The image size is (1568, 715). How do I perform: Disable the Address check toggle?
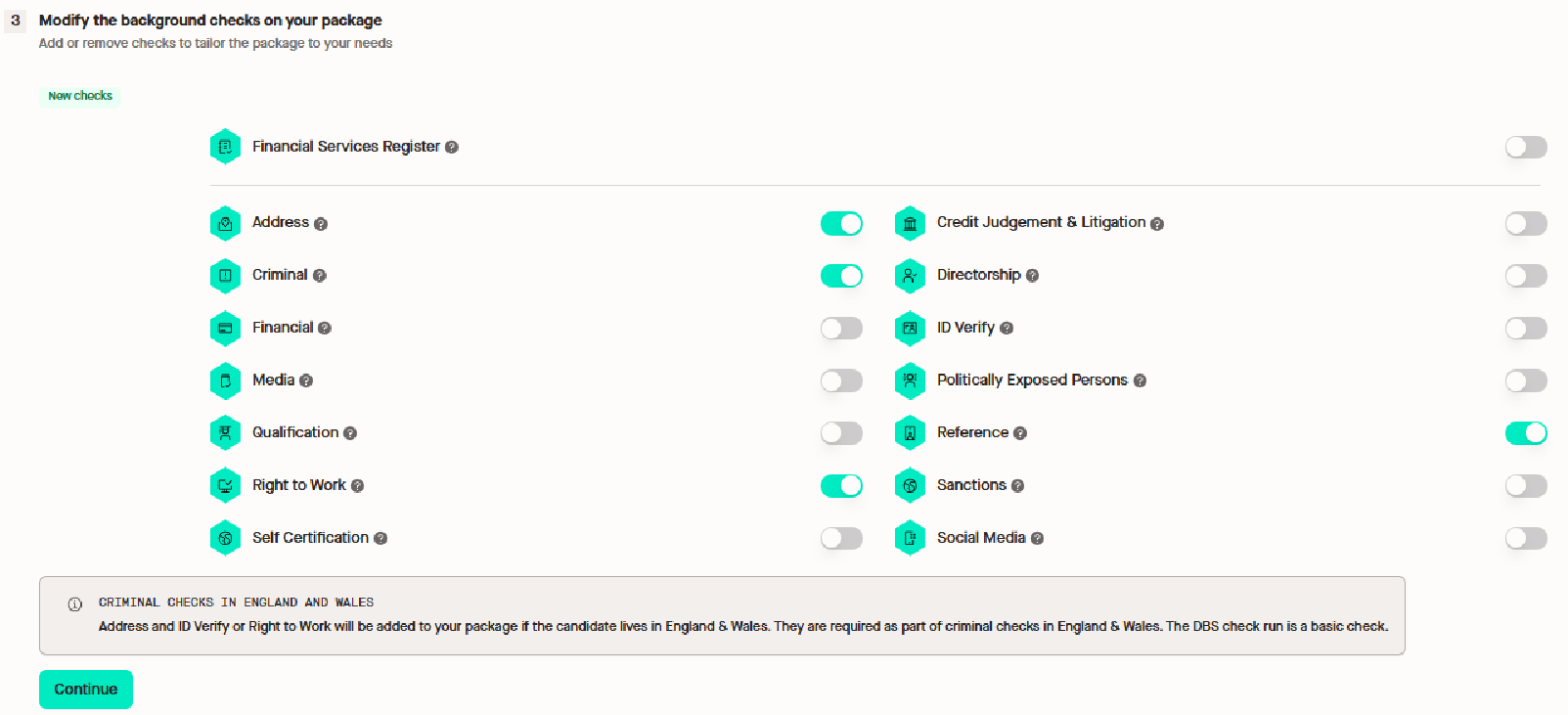click(841, 224)
